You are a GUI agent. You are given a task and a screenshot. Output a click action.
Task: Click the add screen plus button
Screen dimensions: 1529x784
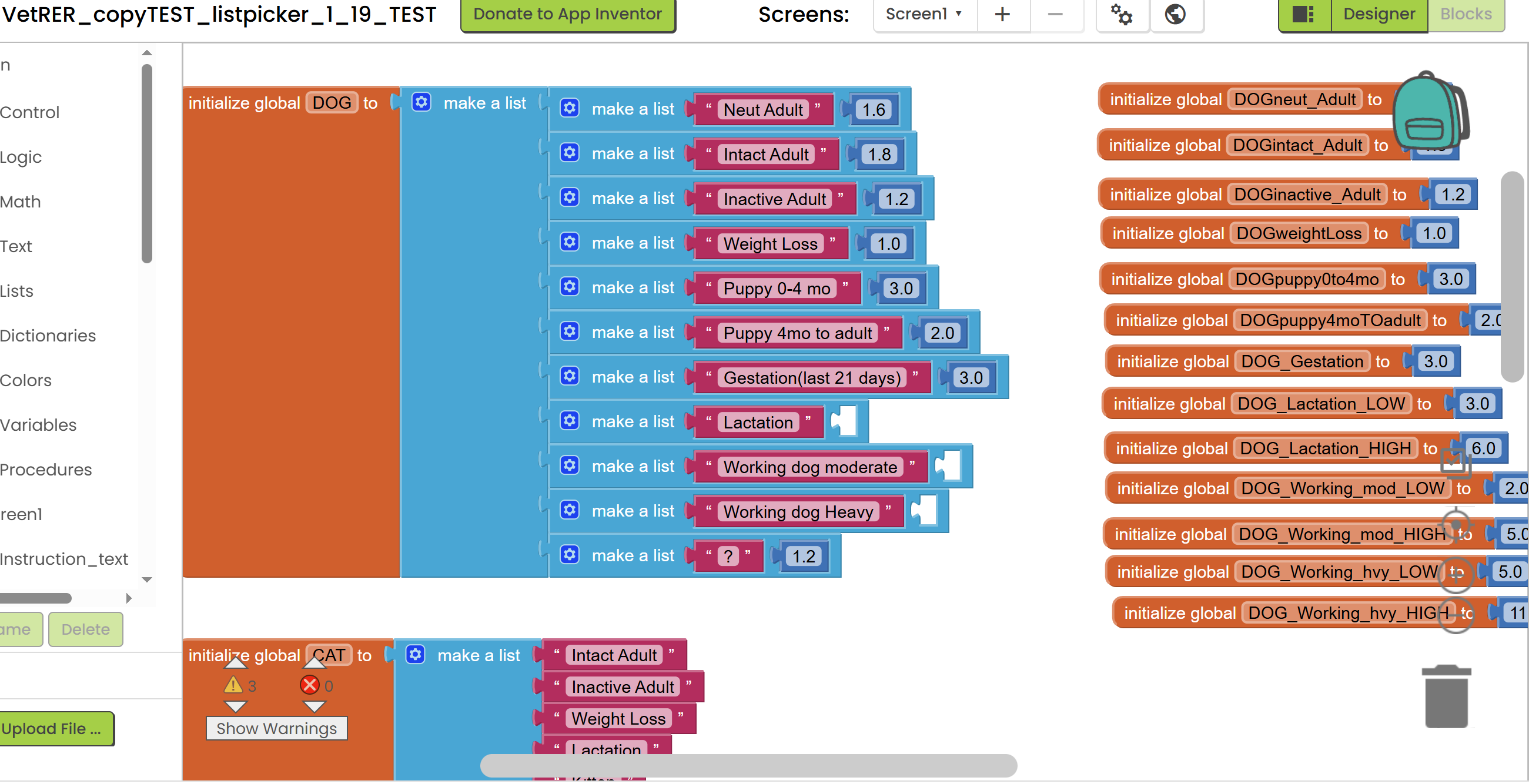1002,14
